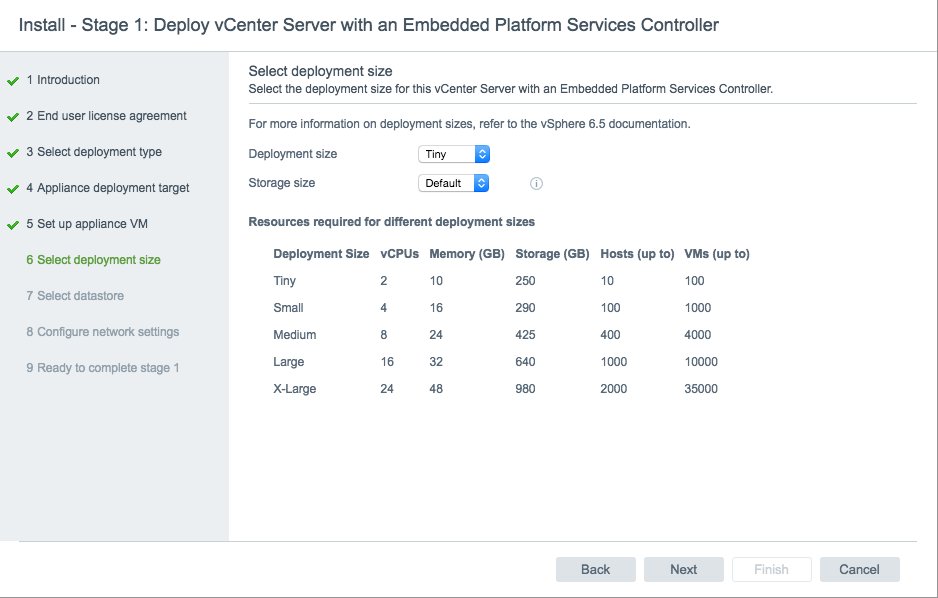Select step 6 Select deployment size
Image resolution: width=938 pixels, height=598 pixels.
93,260
